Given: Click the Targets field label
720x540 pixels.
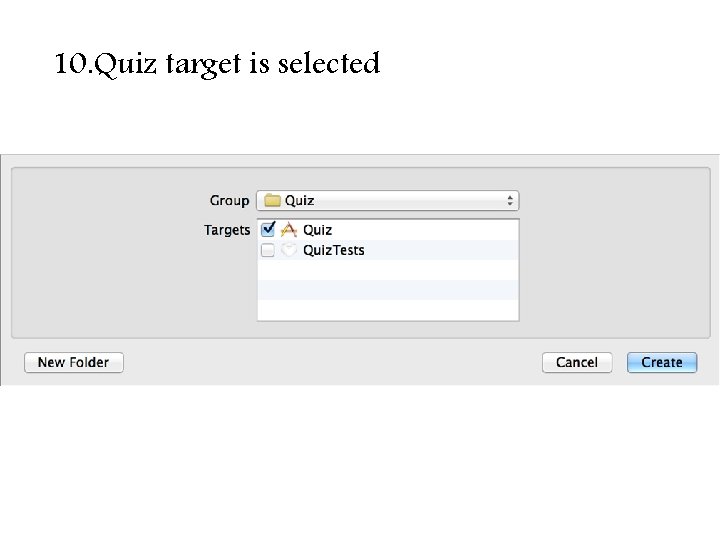Looking at the screenshot, I should pos(227,230).
